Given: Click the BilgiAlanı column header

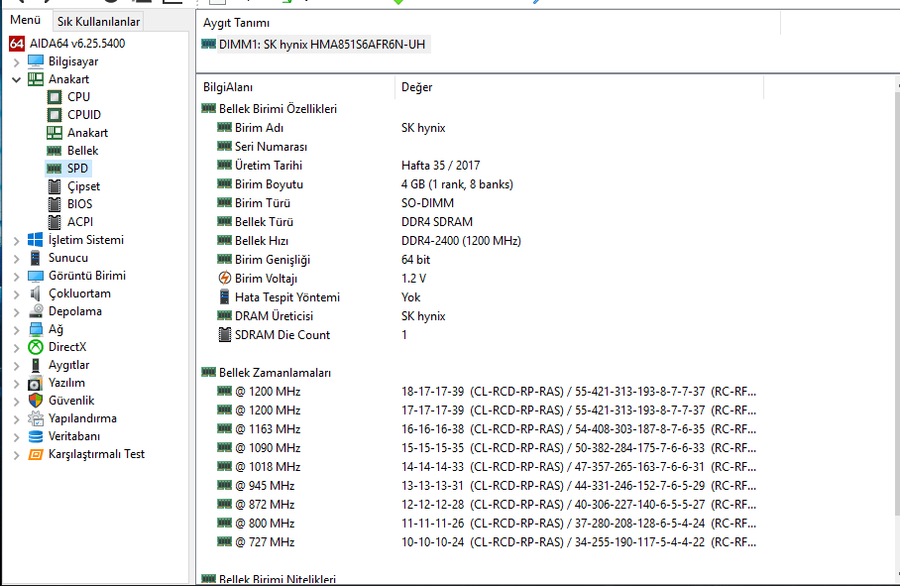Looking at the screenshot, I should 296,87.
